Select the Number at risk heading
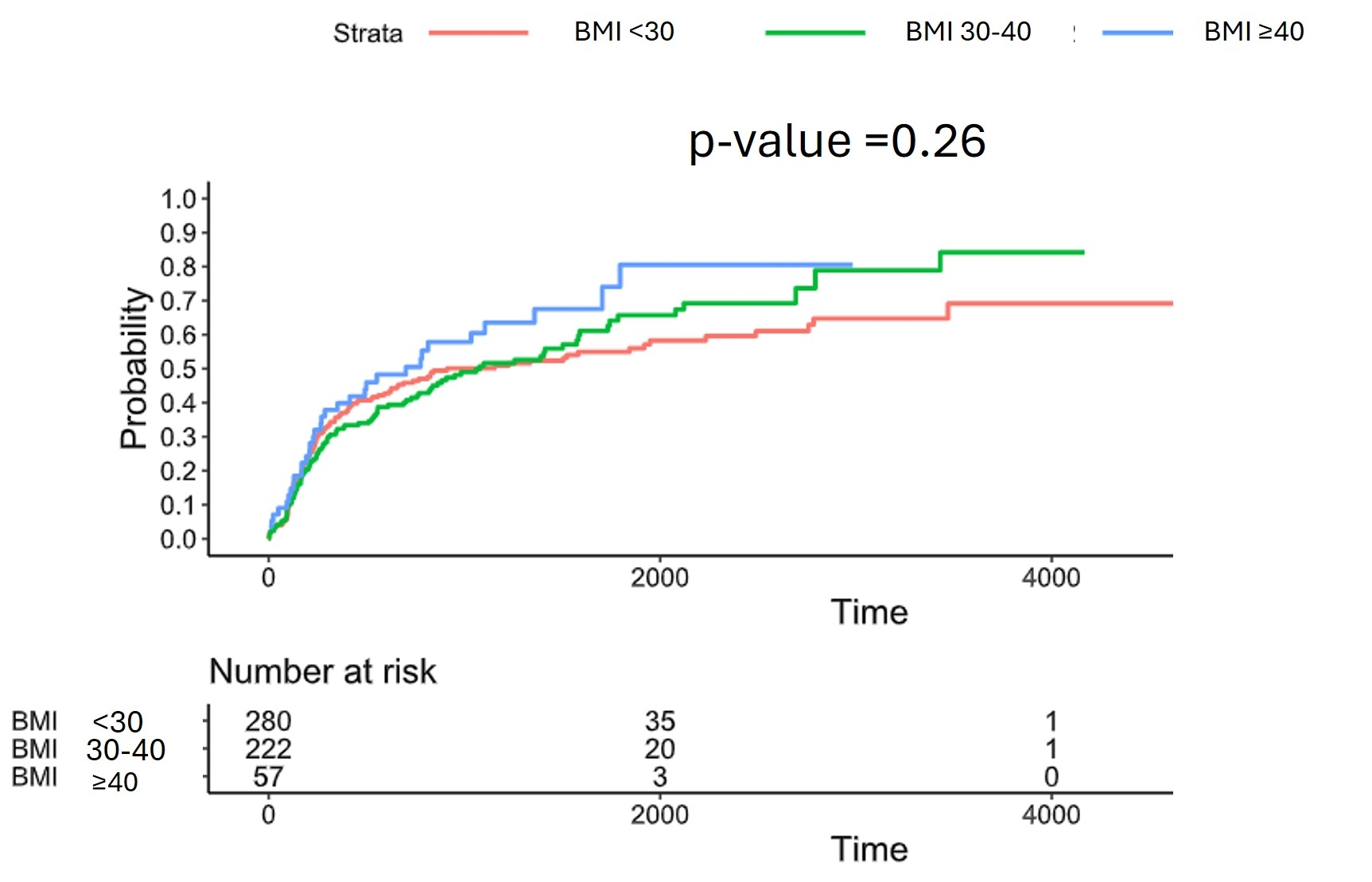The height and width of the screenshot is (882, 1372). click(x=322, y=671)
